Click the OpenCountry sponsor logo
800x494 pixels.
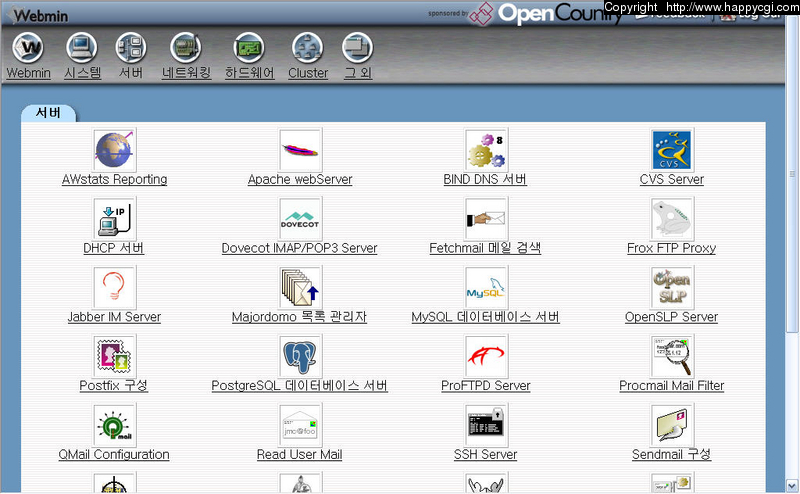pos(546,14)
